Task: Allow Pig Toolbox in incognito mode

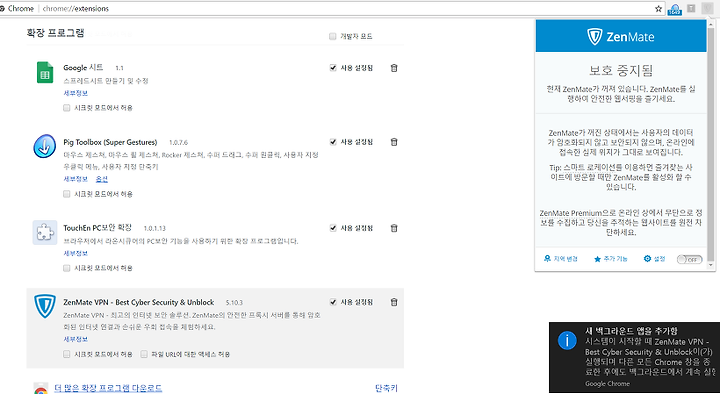Action: pos(67,194)
